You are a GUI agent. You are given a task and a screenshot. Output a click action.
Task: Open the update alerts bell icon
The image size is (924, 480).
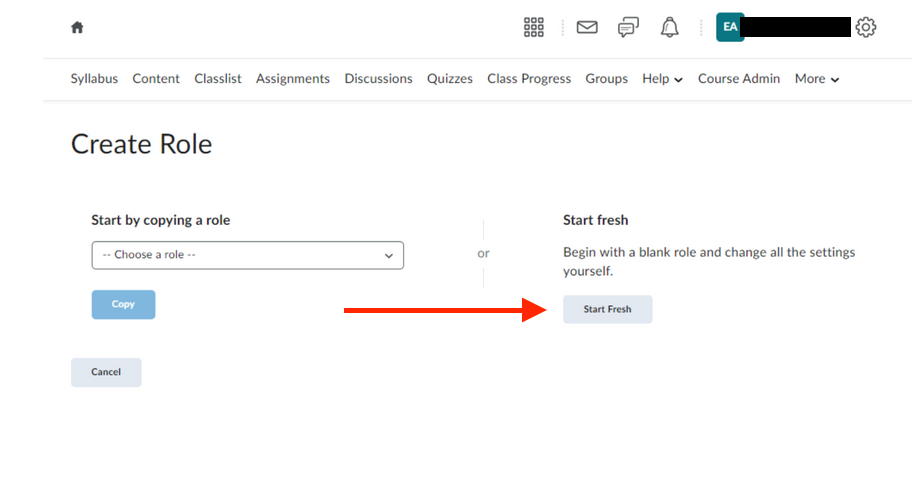(669, 27)
